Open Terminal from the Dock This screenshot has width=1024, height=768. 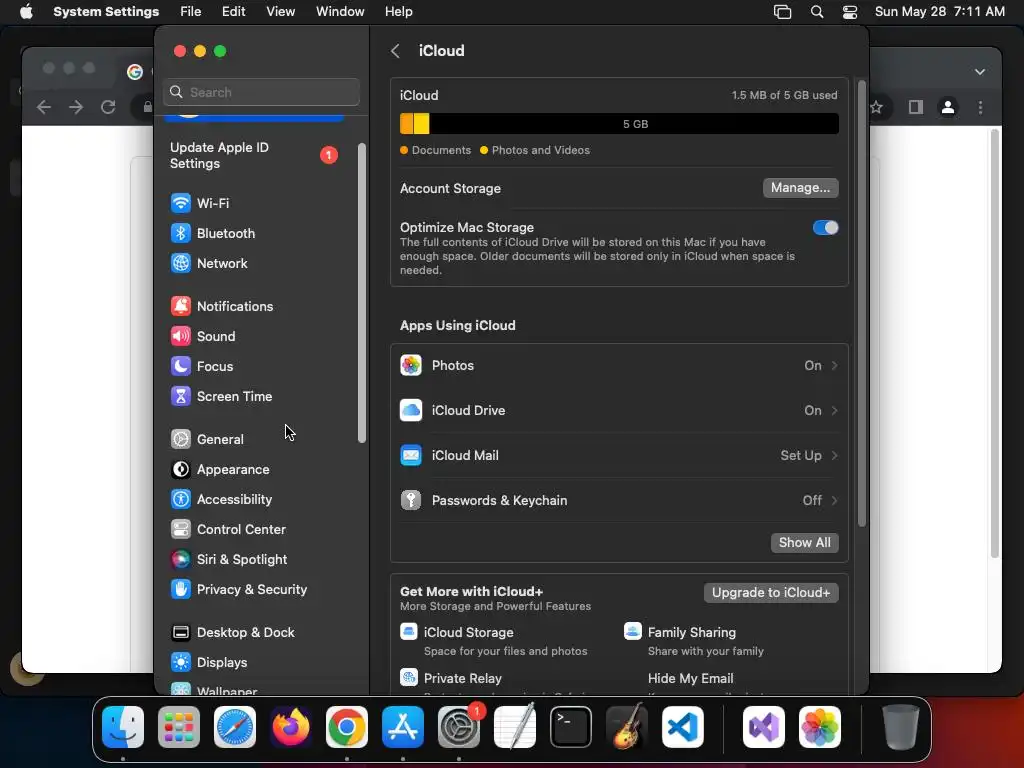click(571, 727)
